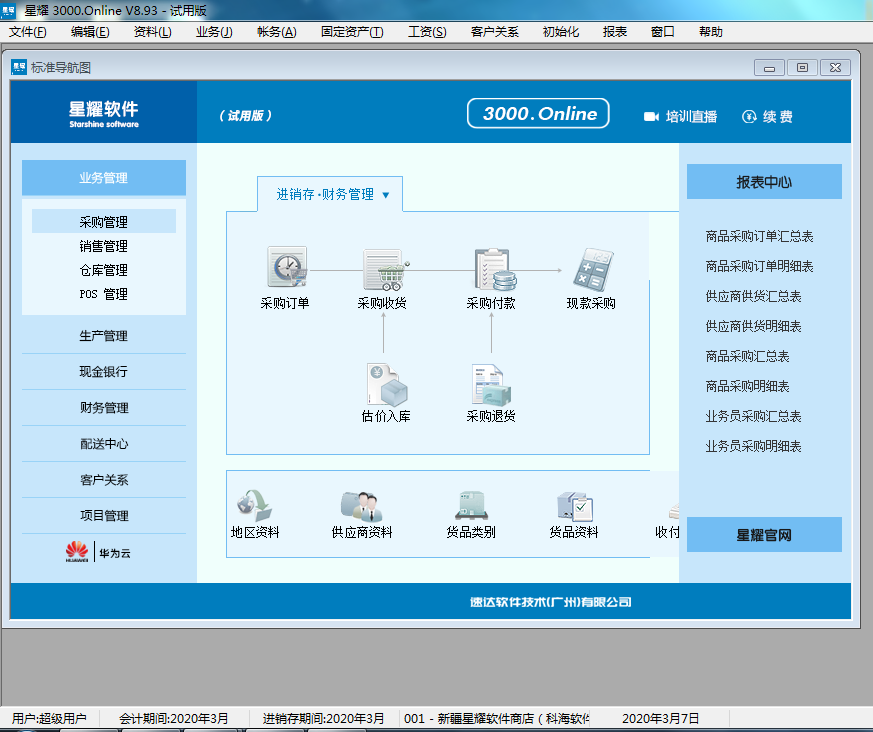Select 采购管理 in the sidebar
873x732 pixels.
click(104, 222)
